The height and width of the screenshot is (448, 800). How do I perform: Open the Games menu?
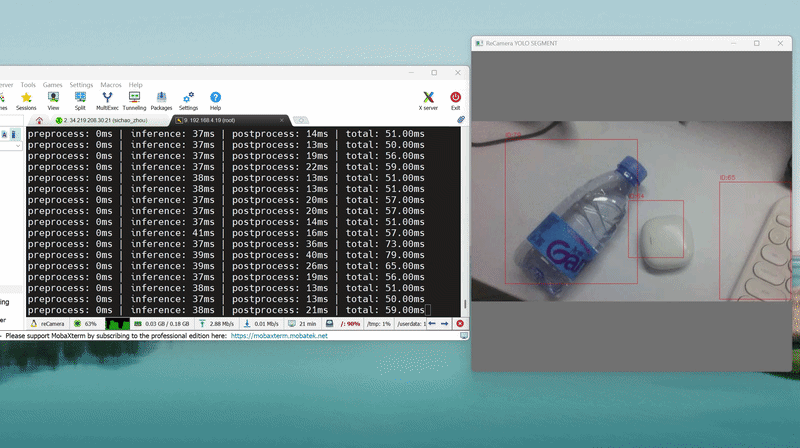(x=52, y=85)
